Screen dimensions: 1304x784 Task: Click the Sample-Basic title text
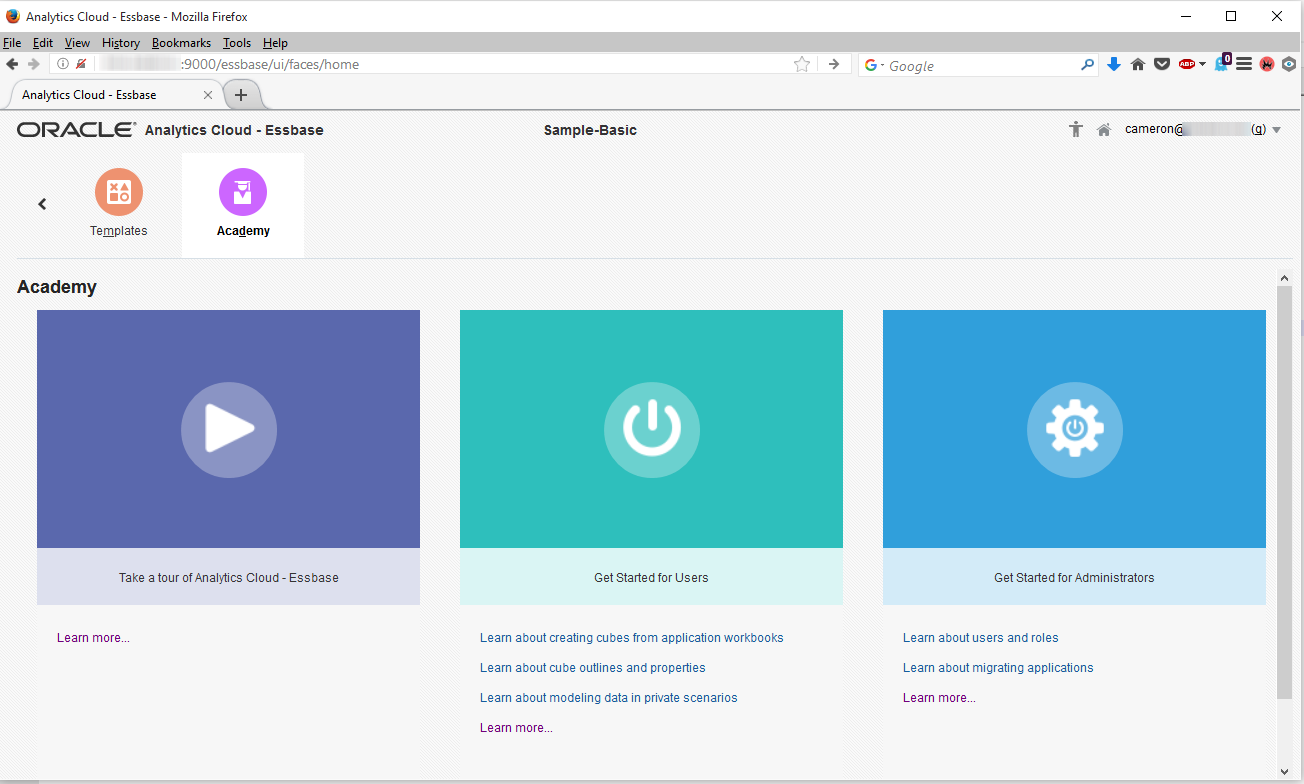tap(590, 130)
